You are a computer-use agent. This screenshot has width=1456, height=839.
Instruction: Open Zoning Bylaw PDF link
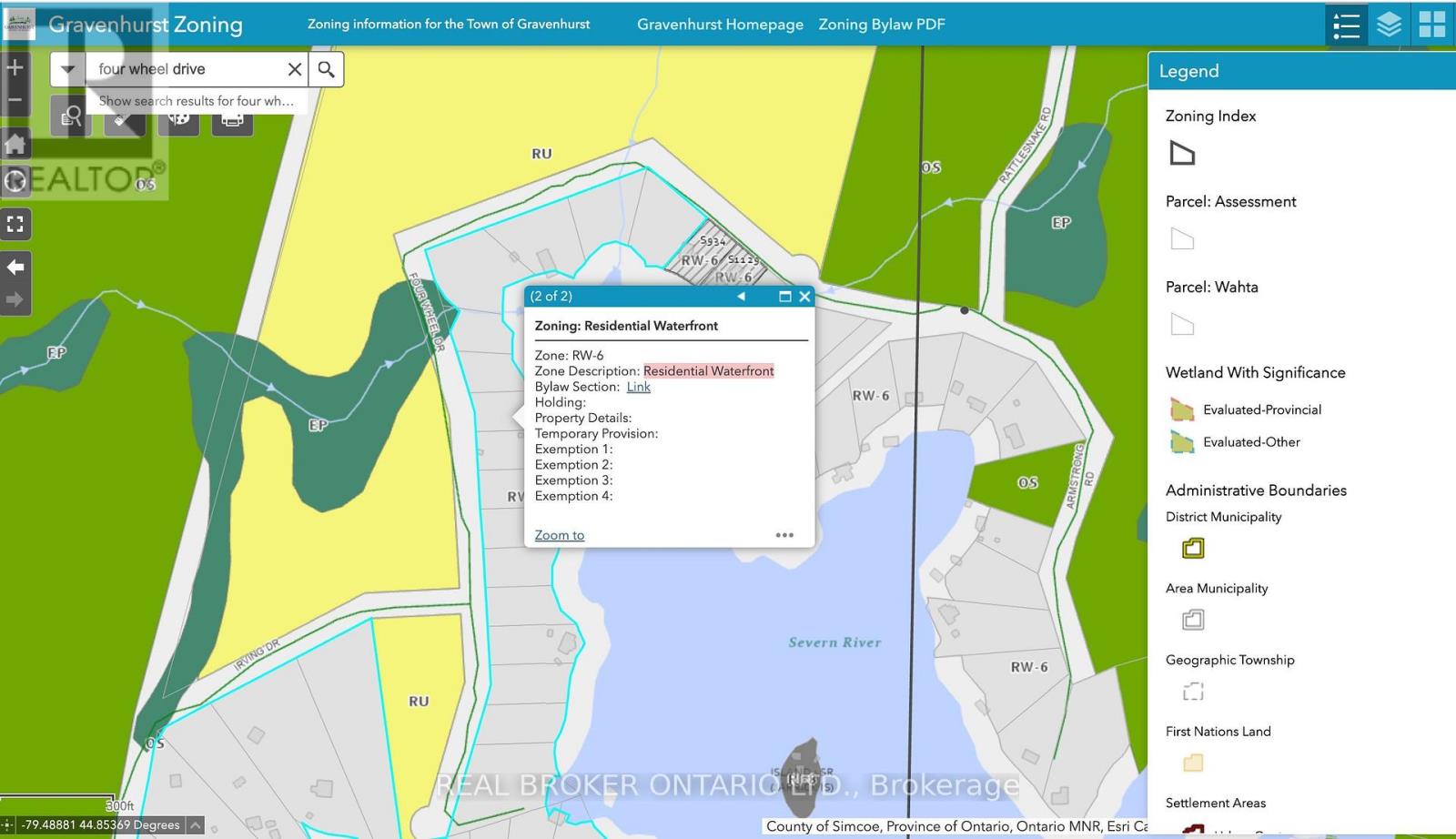[x=882, y=25]
